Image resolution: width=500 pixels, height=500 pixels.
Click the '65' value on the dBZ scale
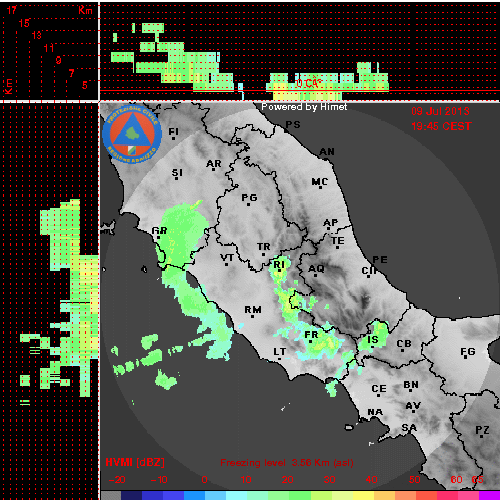coord(477,480)
